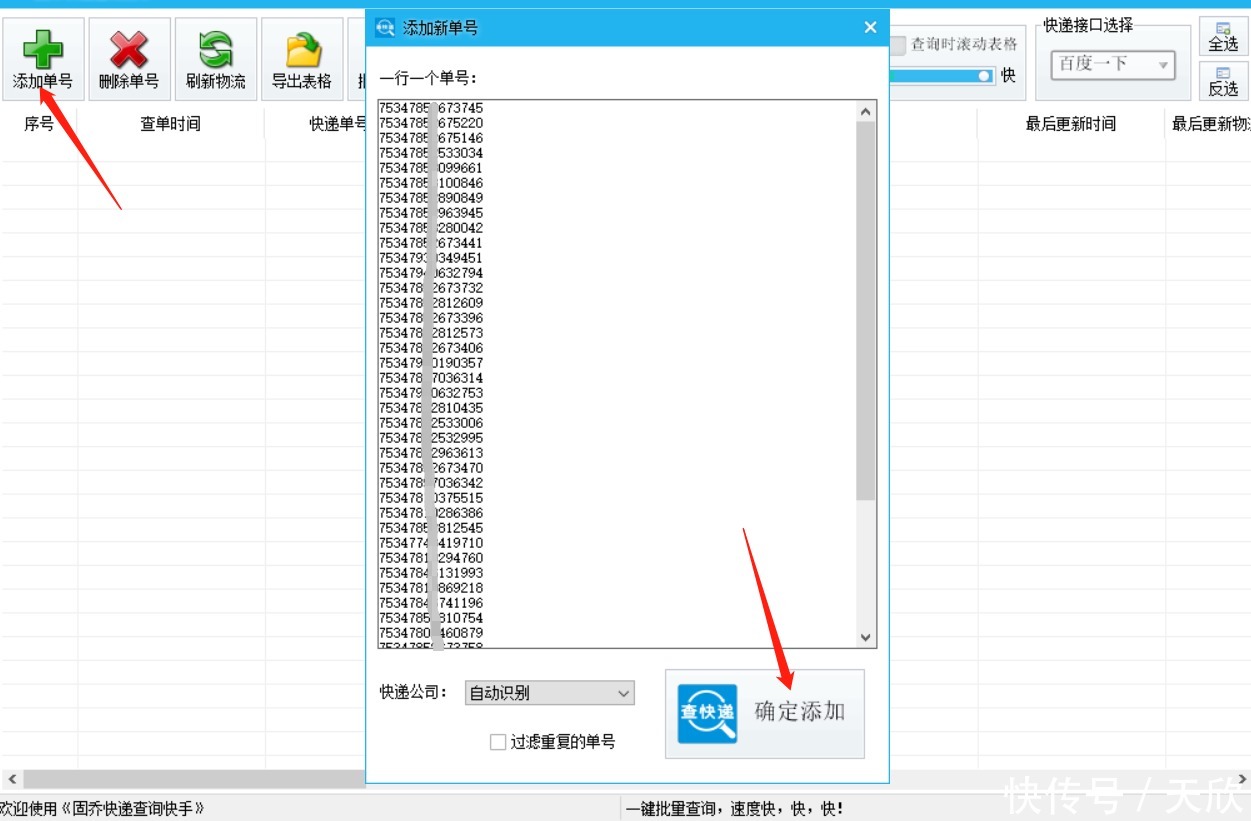Screen dimensions: 1251x821
Task: Expand the 快递公司 combo box arrow
Action: [625, 693]
